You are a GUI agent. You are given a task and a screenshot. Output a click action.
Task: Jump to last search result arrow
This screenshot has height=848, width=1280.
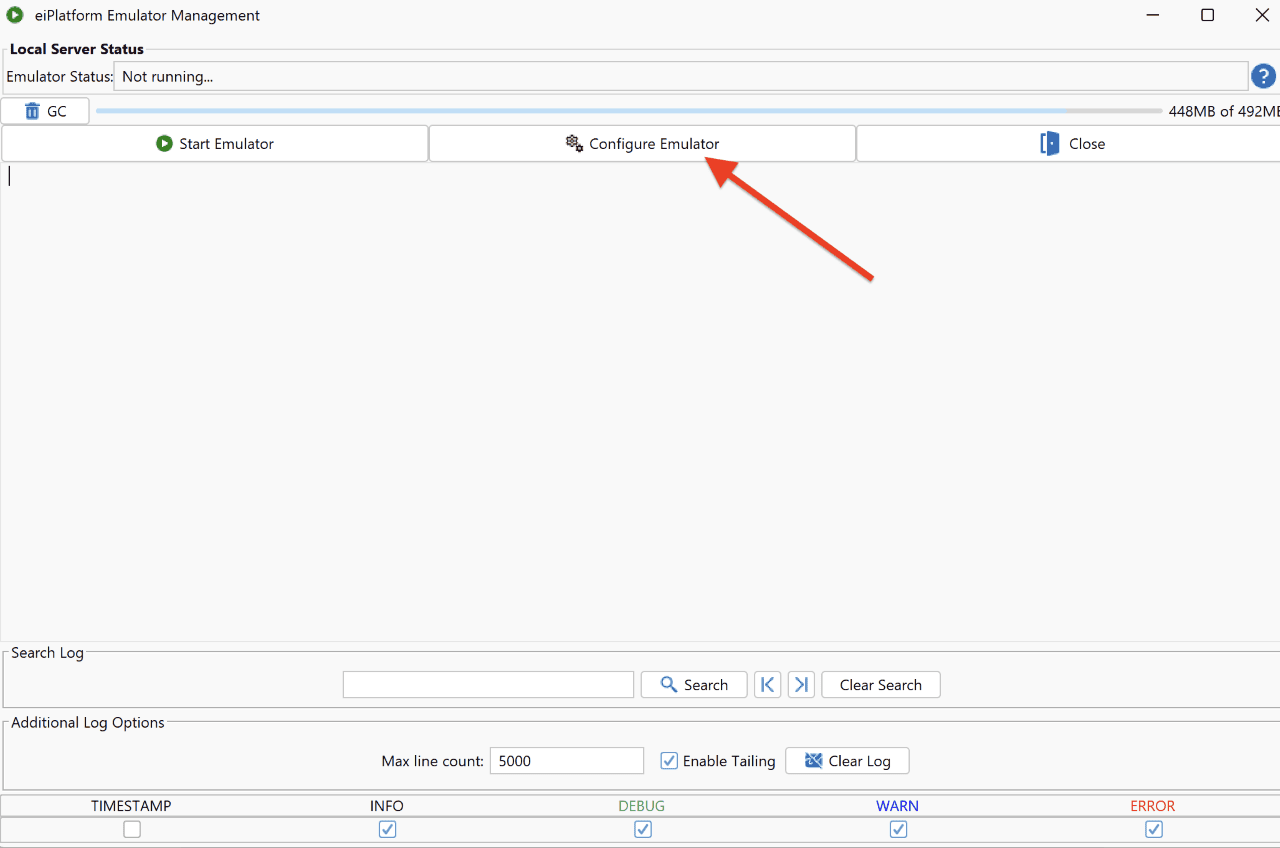pyautogui.click(x=801, y=685)
